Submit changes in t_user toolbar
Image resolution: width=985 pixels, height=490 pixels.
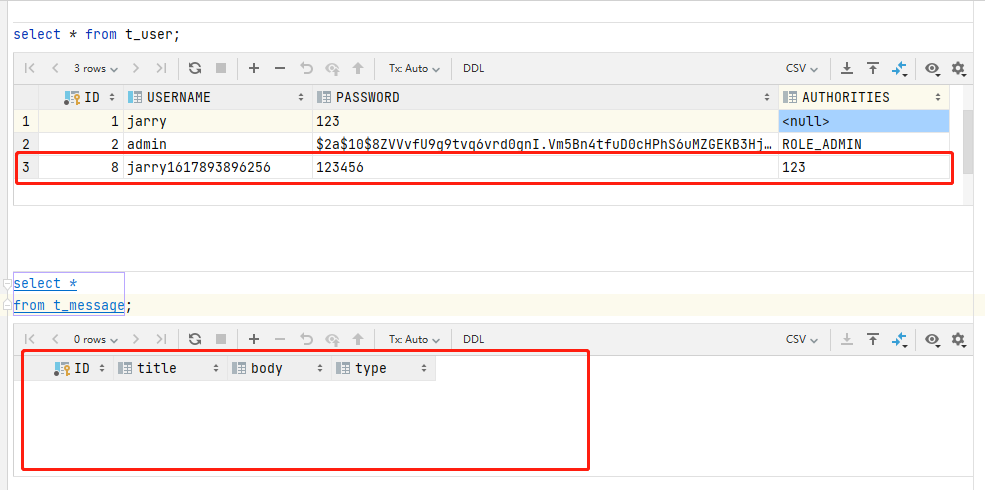click(358, 68)
